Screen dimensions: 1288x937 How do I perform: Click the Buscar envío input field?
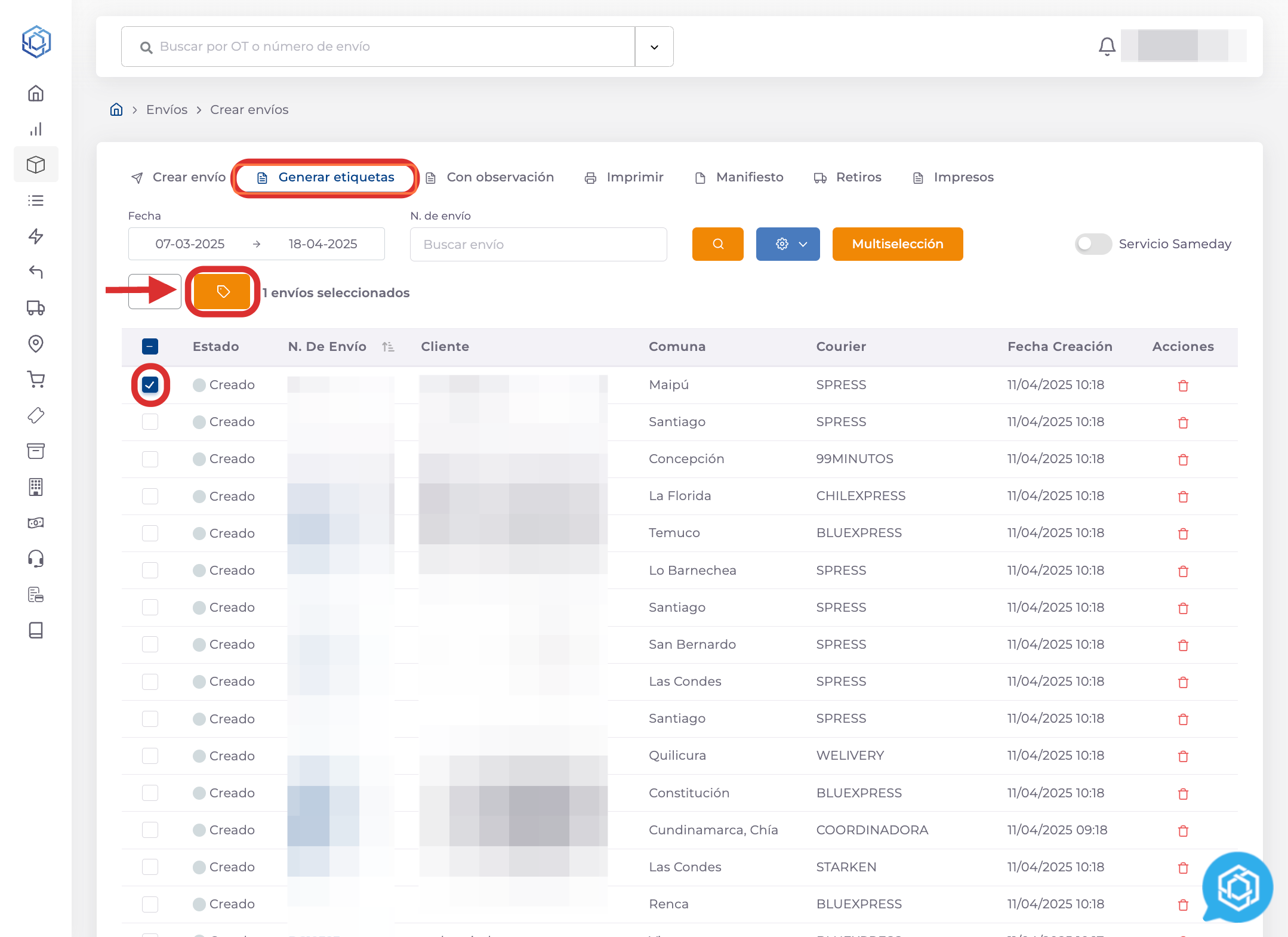[538, 244]
